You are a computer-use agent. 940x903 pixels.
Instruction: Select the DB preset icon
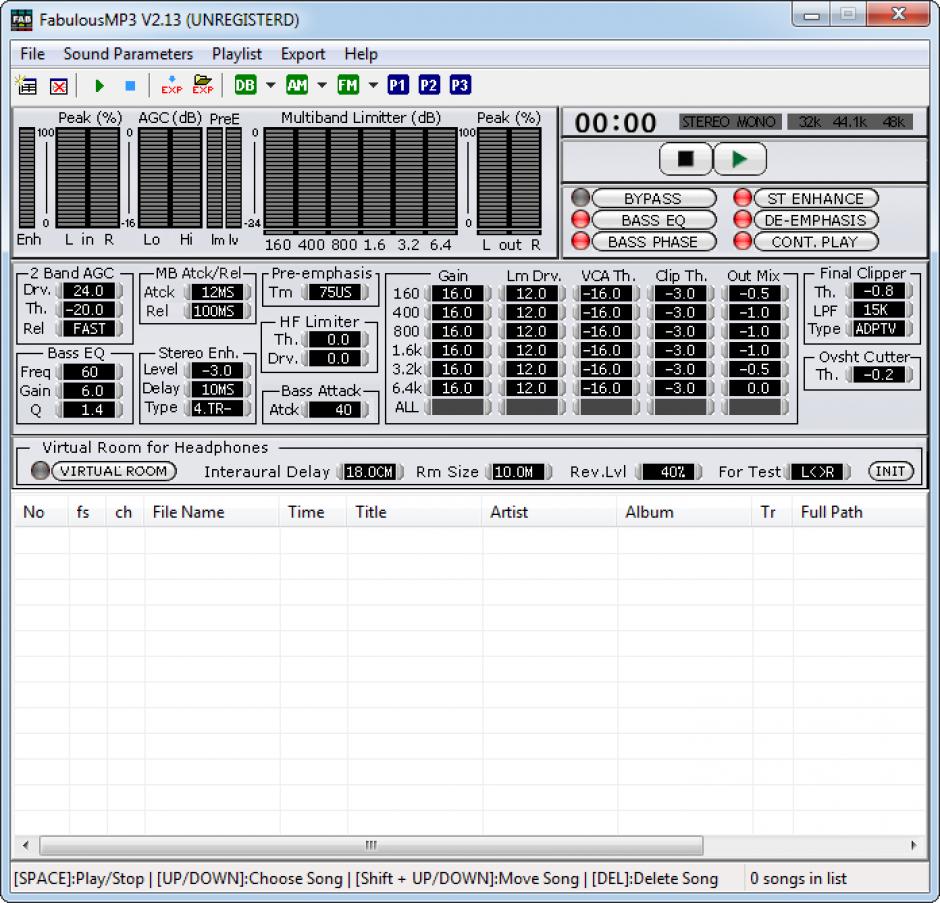(245, 86)
